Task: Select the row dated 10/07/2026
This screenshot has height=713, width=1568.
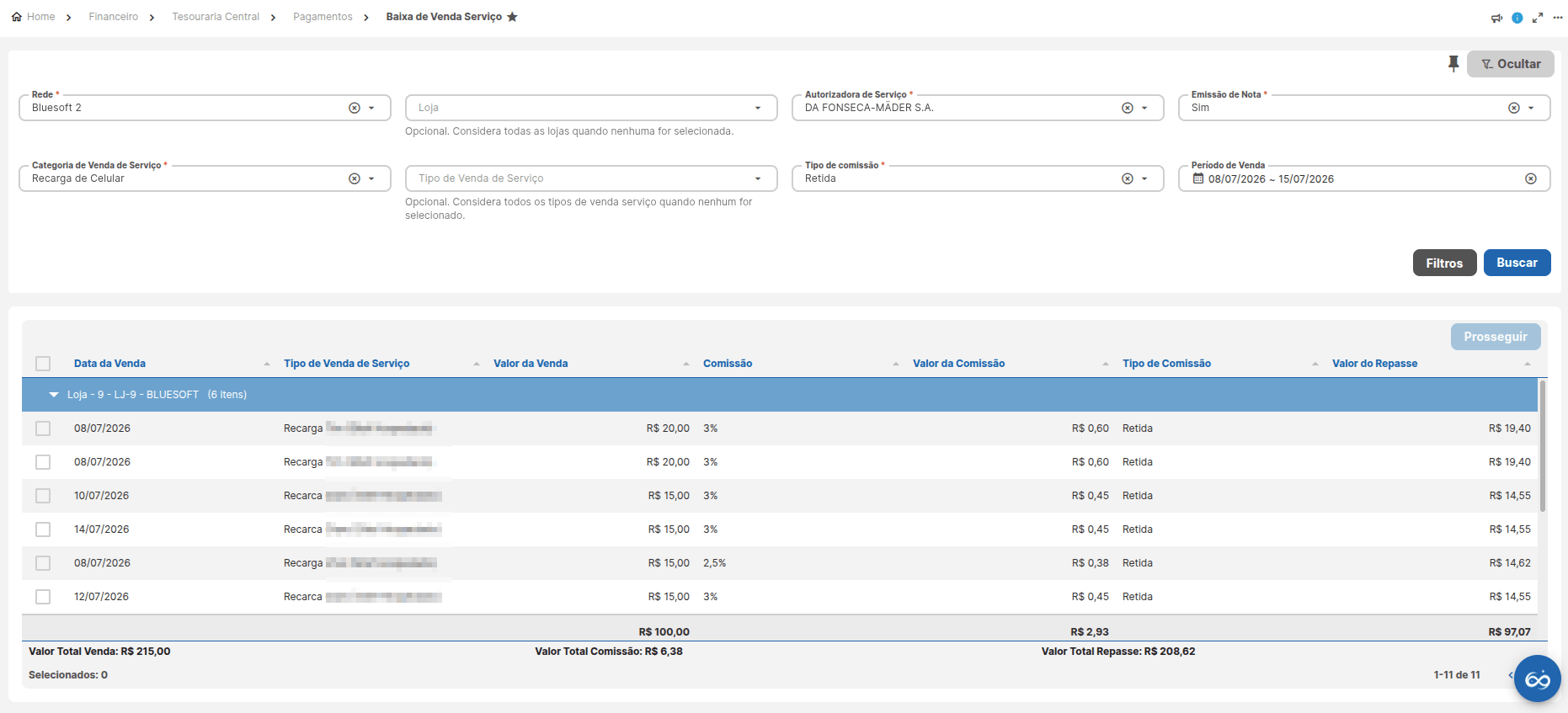Action: [x=43, y=496]
